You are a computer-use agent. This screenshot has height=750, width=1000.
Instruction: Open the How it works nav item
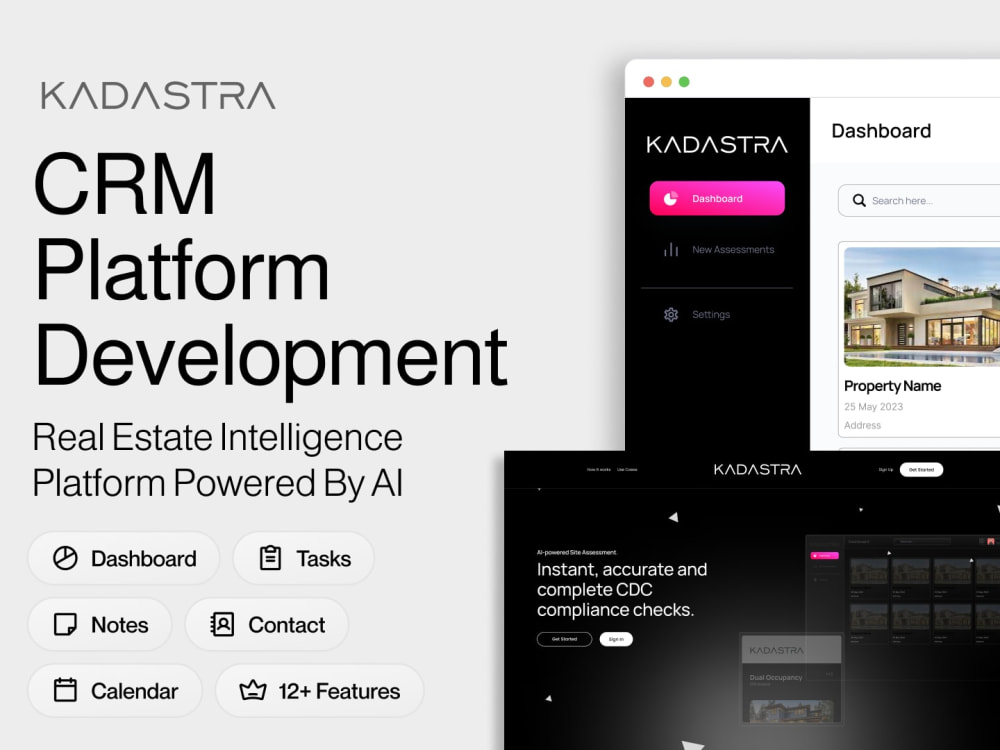coord(598,469)
